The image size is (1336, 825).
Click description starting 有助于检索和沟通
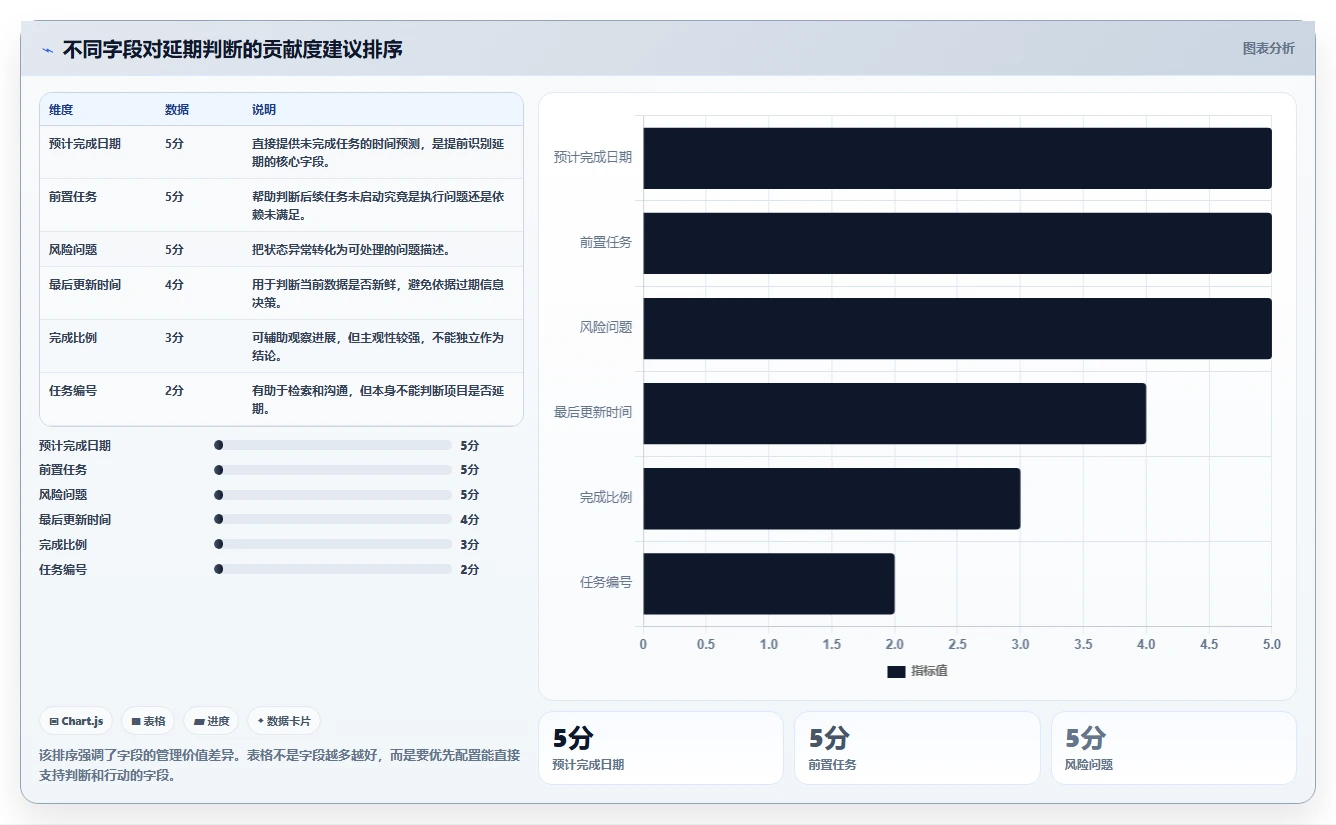click(x=378, y=399)
